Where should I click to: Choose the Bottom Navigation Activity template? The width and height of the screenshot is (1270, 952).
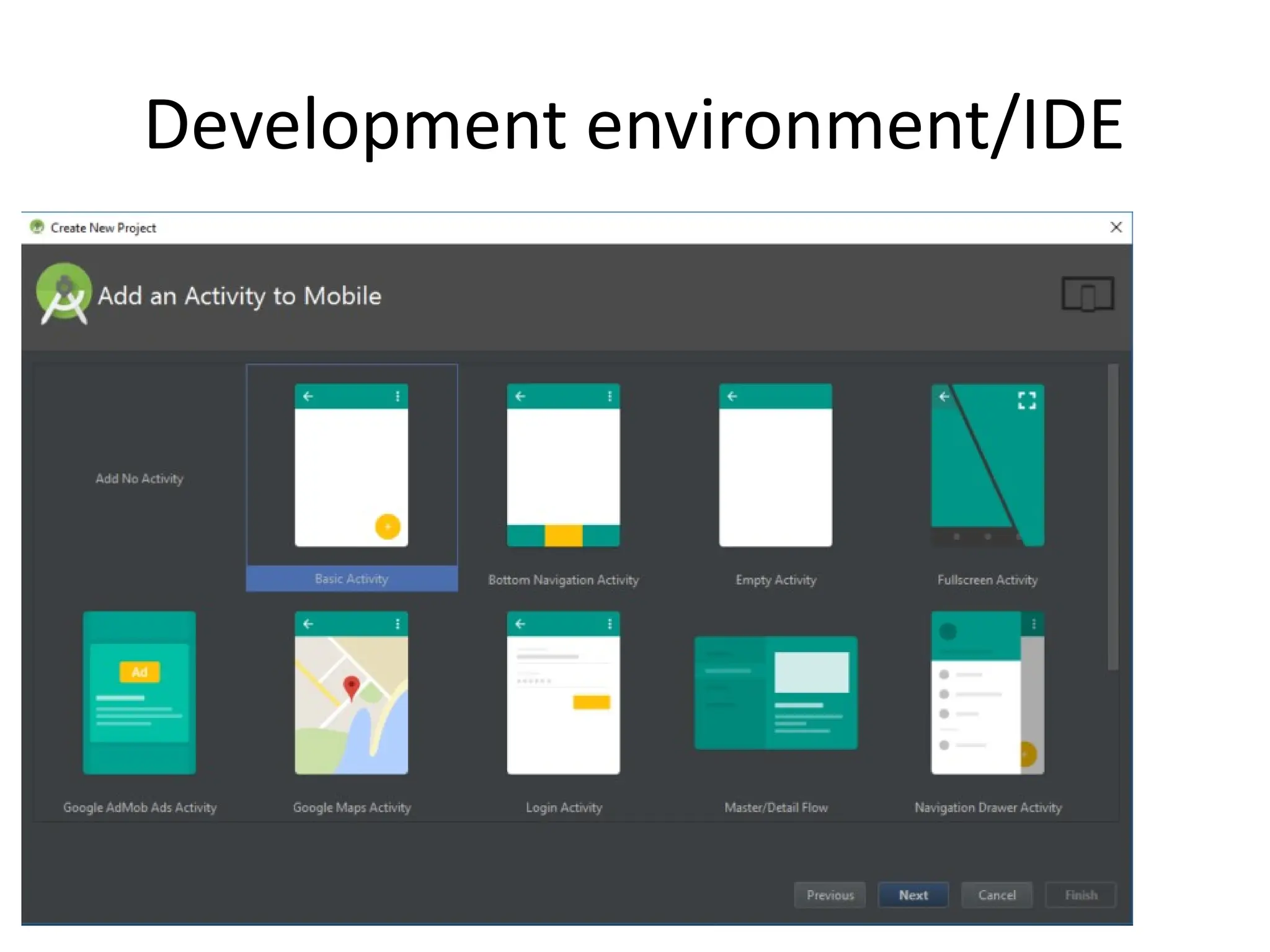tap(563, 465)
